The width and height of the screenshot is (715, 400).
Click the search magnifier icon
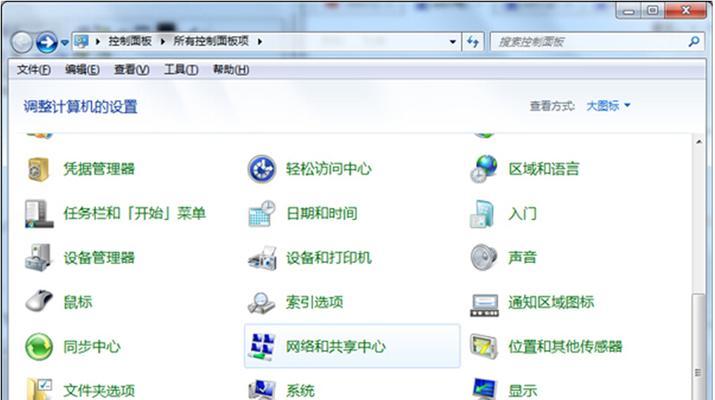pyautogui.click(x=694, y=42)
